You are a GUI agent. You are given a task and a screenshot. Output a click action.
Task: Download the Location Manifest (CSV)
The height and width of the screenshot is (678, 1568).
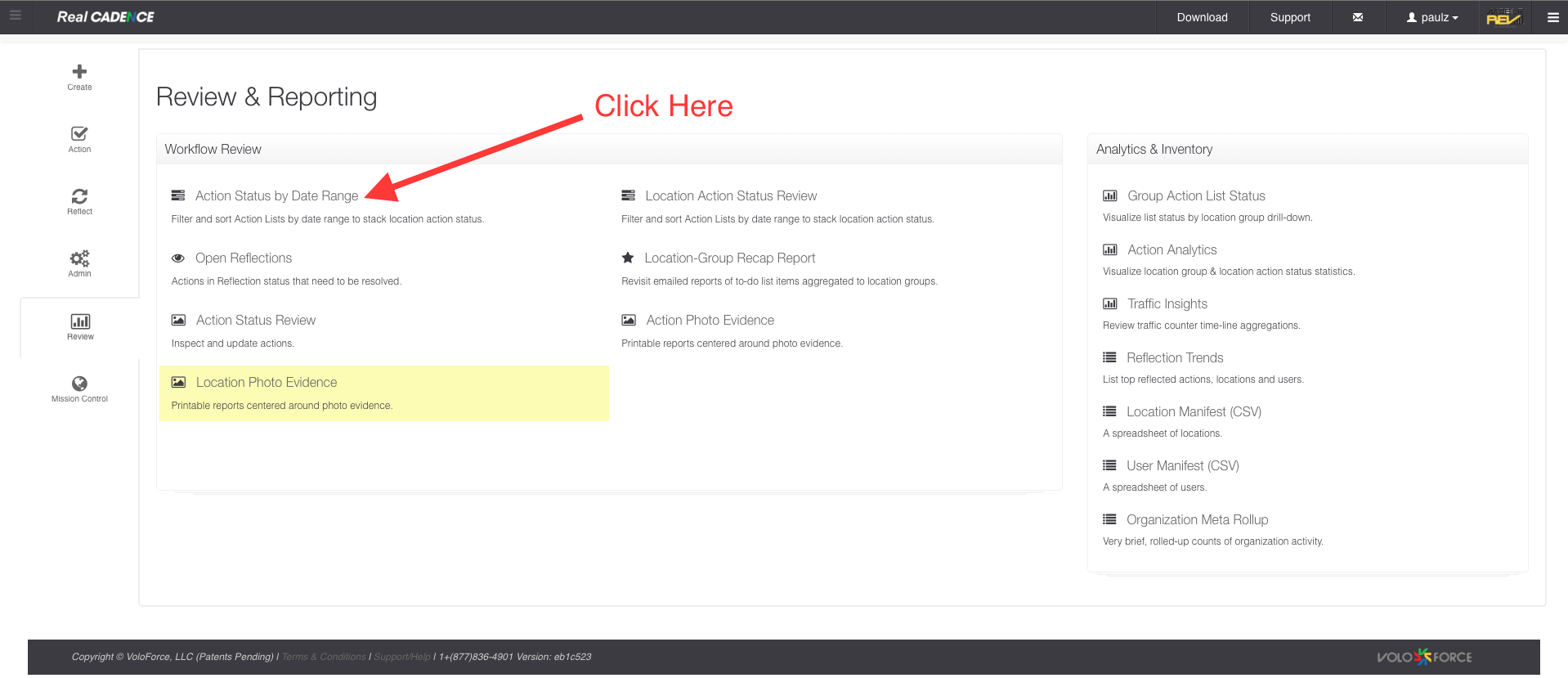pyautogui.click(x=1194, y=412)
